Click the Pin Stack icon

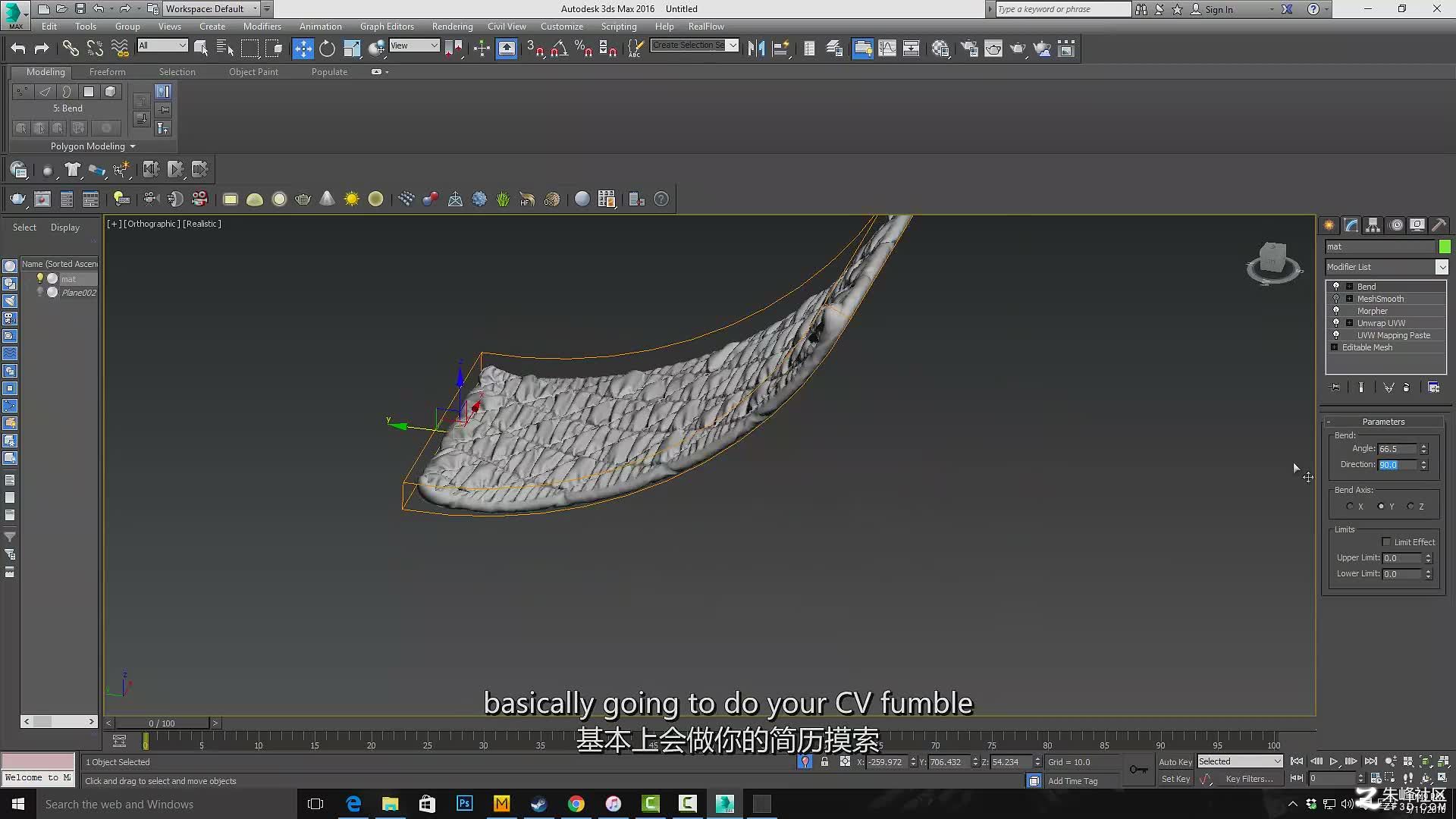coord(1335,388)
